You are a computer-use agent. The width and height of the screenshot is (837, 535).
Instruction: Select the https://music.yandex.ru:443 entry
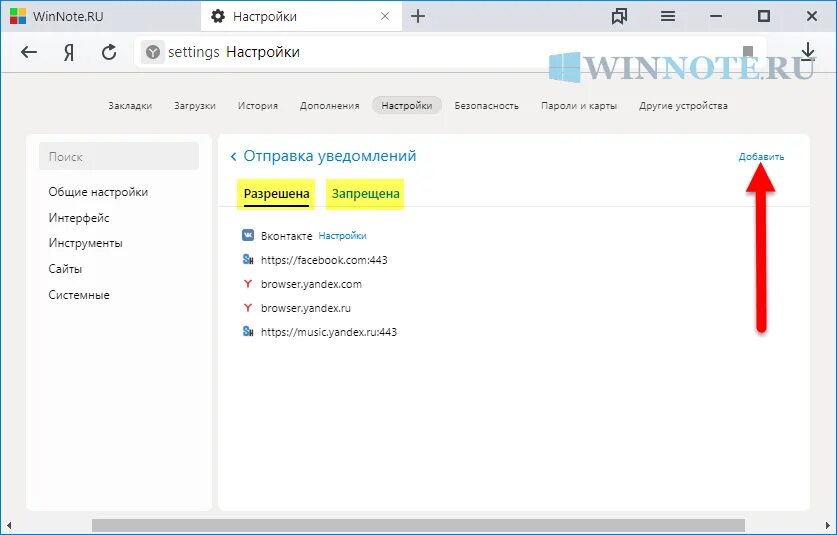coord(329,332)
